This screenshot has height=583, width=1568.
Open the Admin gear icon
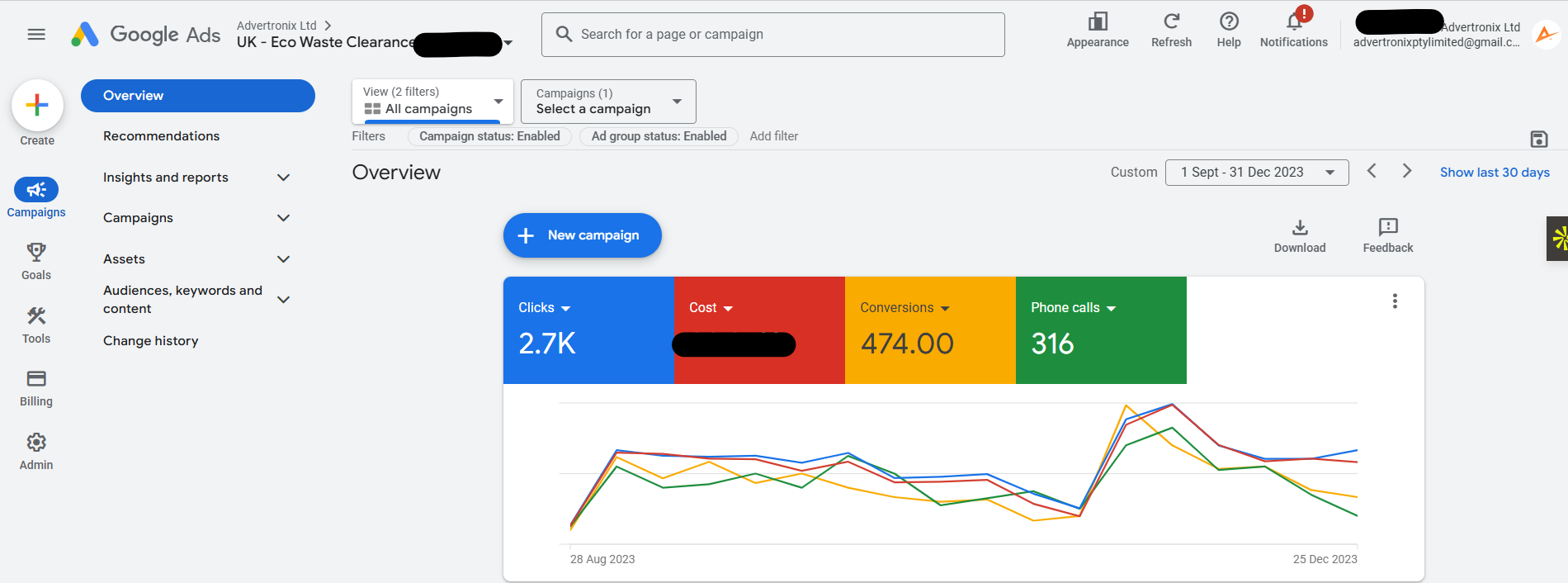coord(36,443)
